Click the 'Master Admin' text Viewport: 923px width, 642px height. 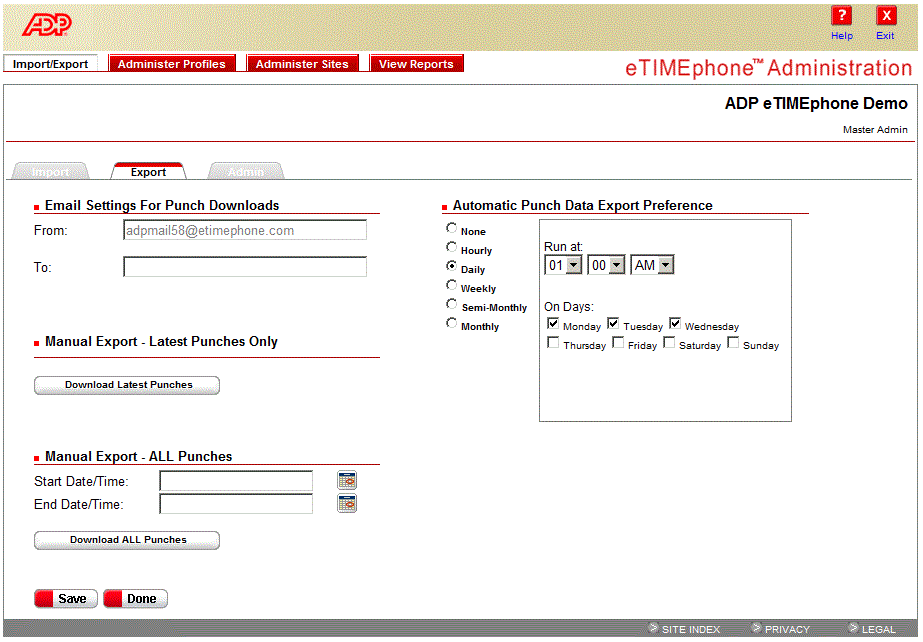pyautogui.click(x=875, y=129)
